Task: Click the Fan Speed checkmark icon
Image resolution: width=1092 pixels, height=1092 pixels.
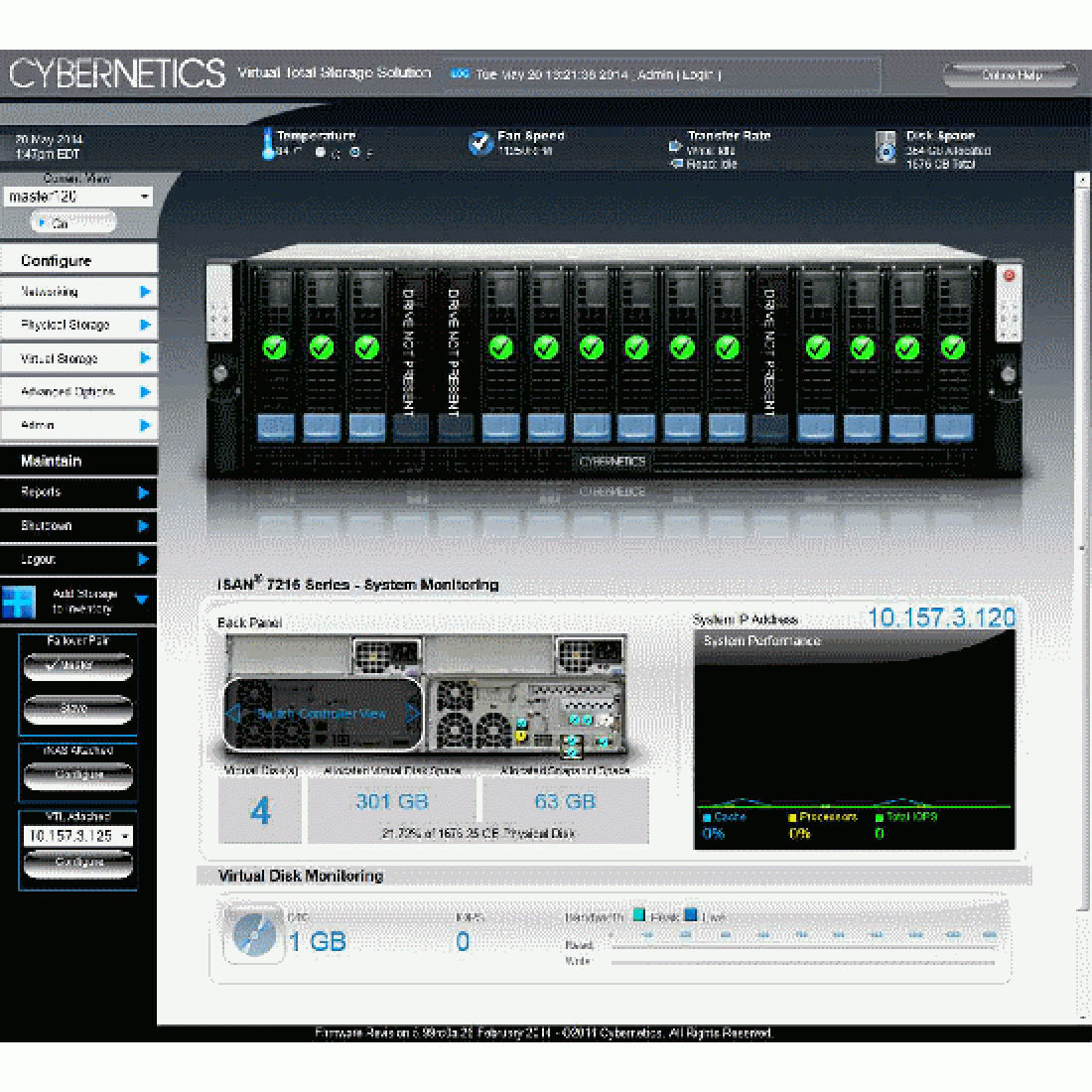Action: pyautogui.click(x=480, y=142)
